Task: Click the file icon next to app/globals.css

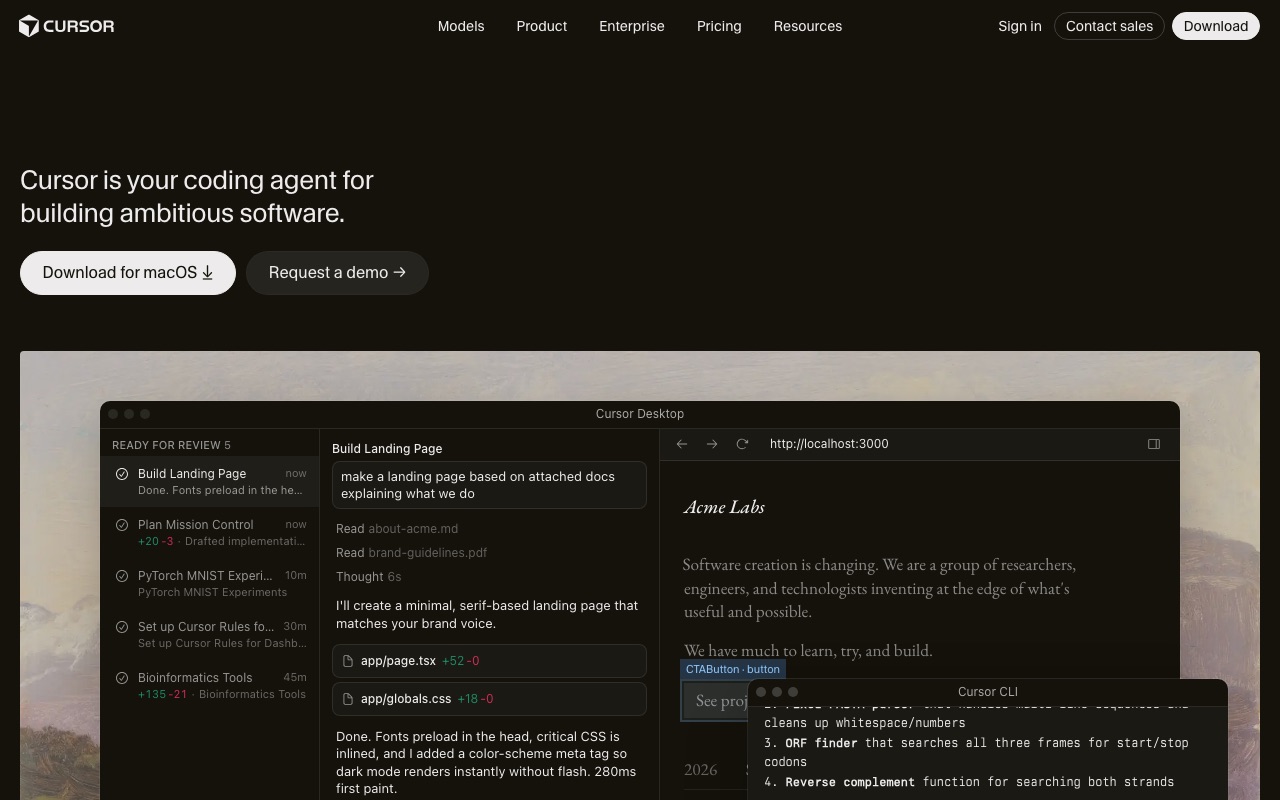Action: (348, 699)
